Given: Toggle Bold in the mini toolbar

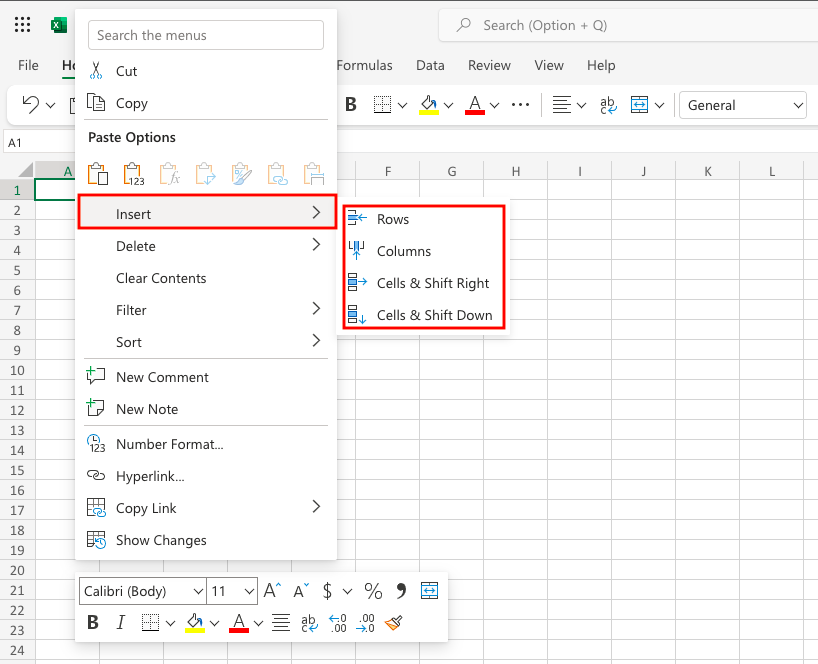Looking at the screenshot, I should tap(91, 622).
